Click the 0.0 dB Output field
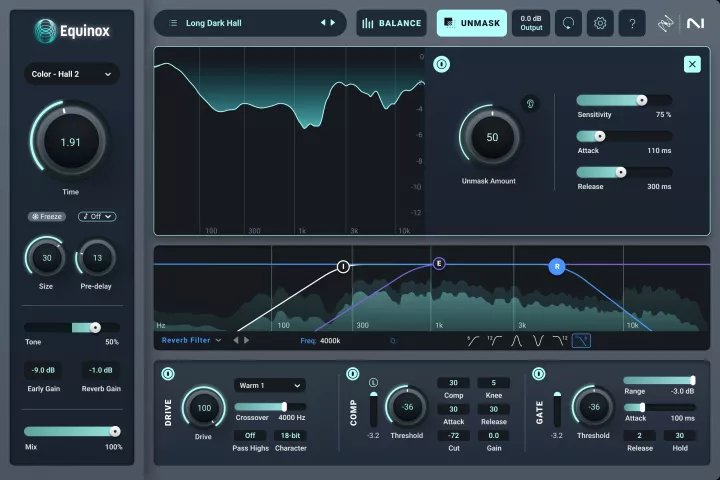Image resolution: width=720 pixels, height=480 pixels. click(531, 23)
